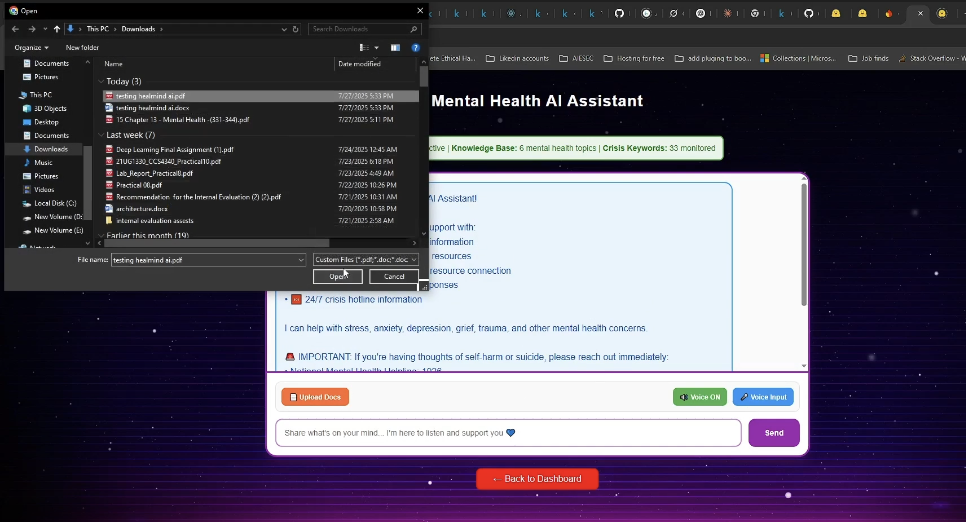Select testing healmind ai.docx file
This screenshot has height=522, width=966.
tap(152, 108)
